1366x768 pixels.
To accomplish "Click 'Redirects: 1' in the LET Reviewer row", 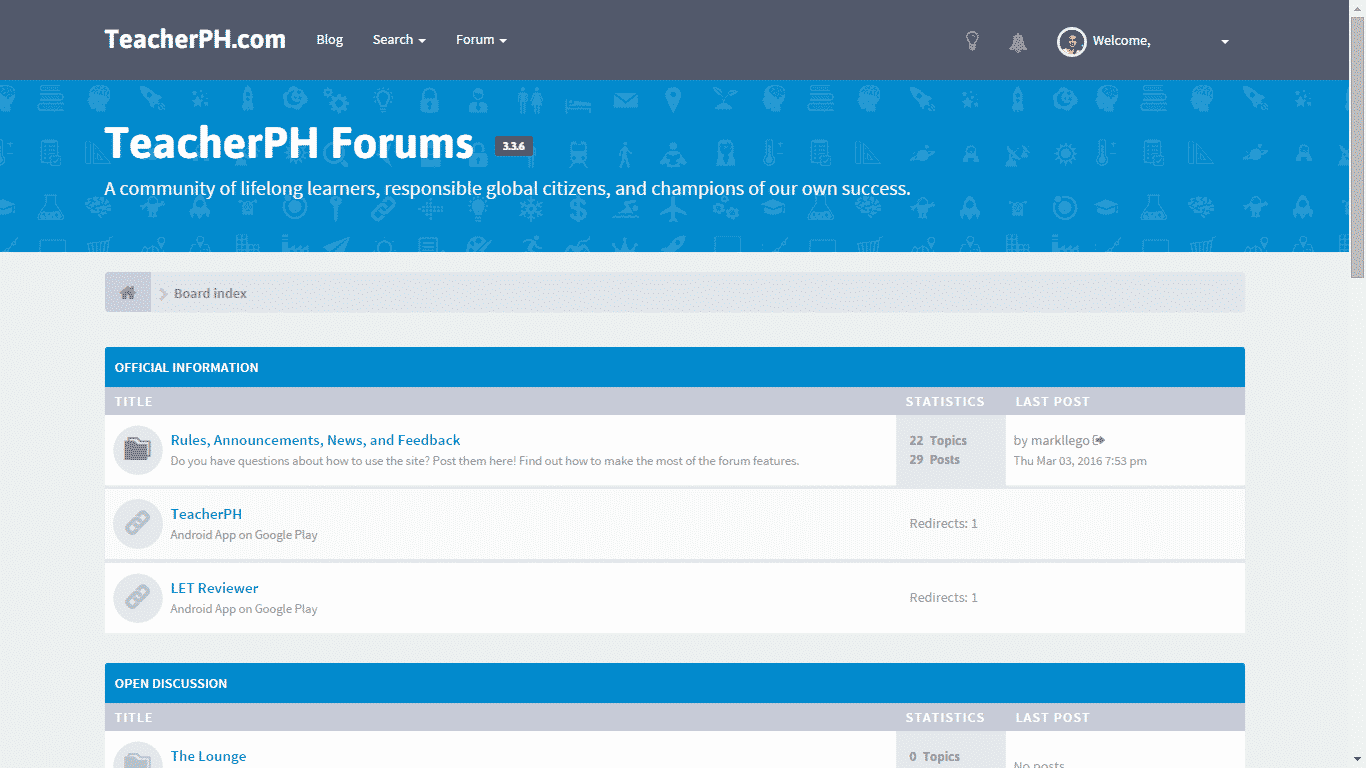I will coord(943,597).
